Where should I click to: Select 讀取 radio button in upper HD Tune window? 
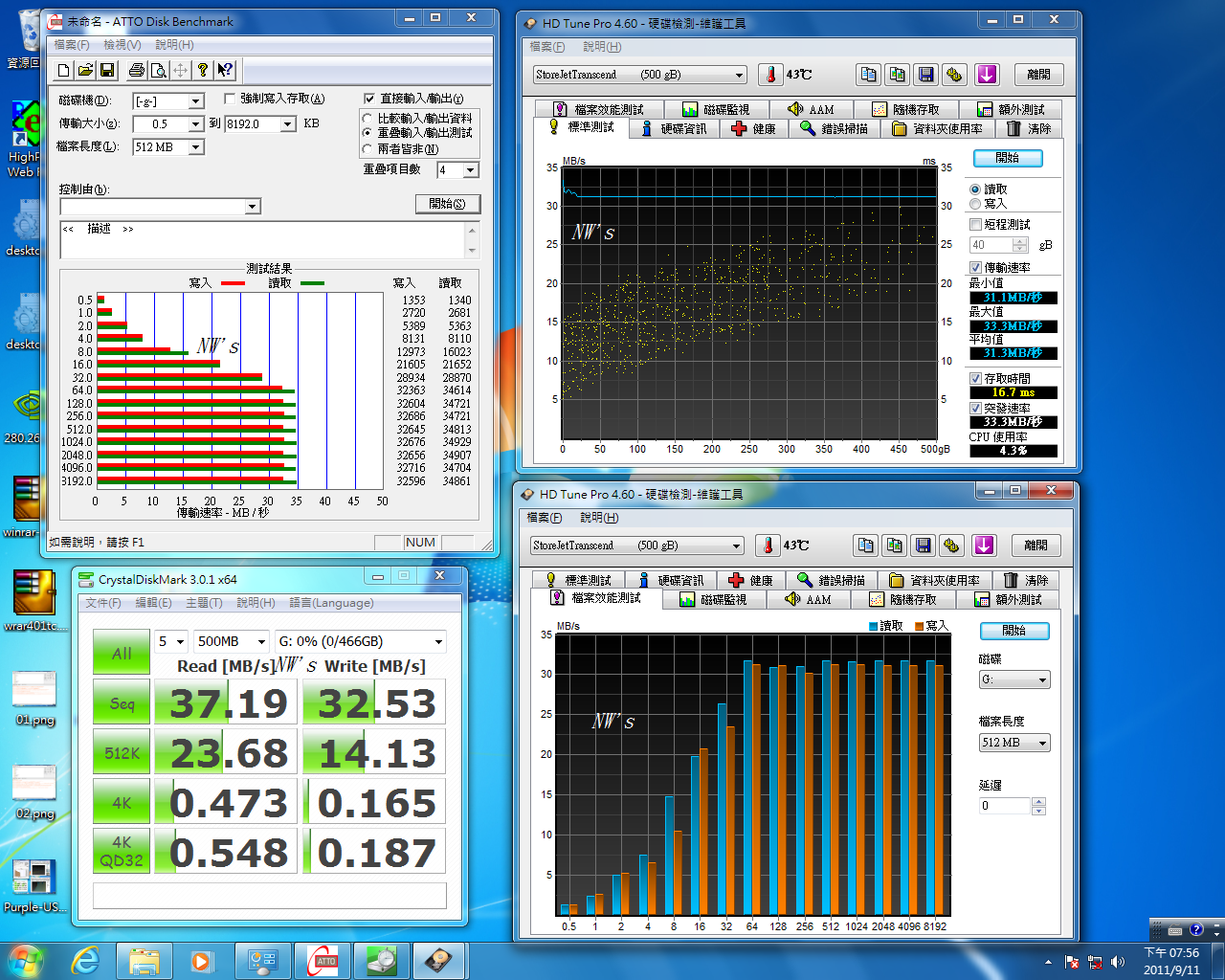[975, 189]
